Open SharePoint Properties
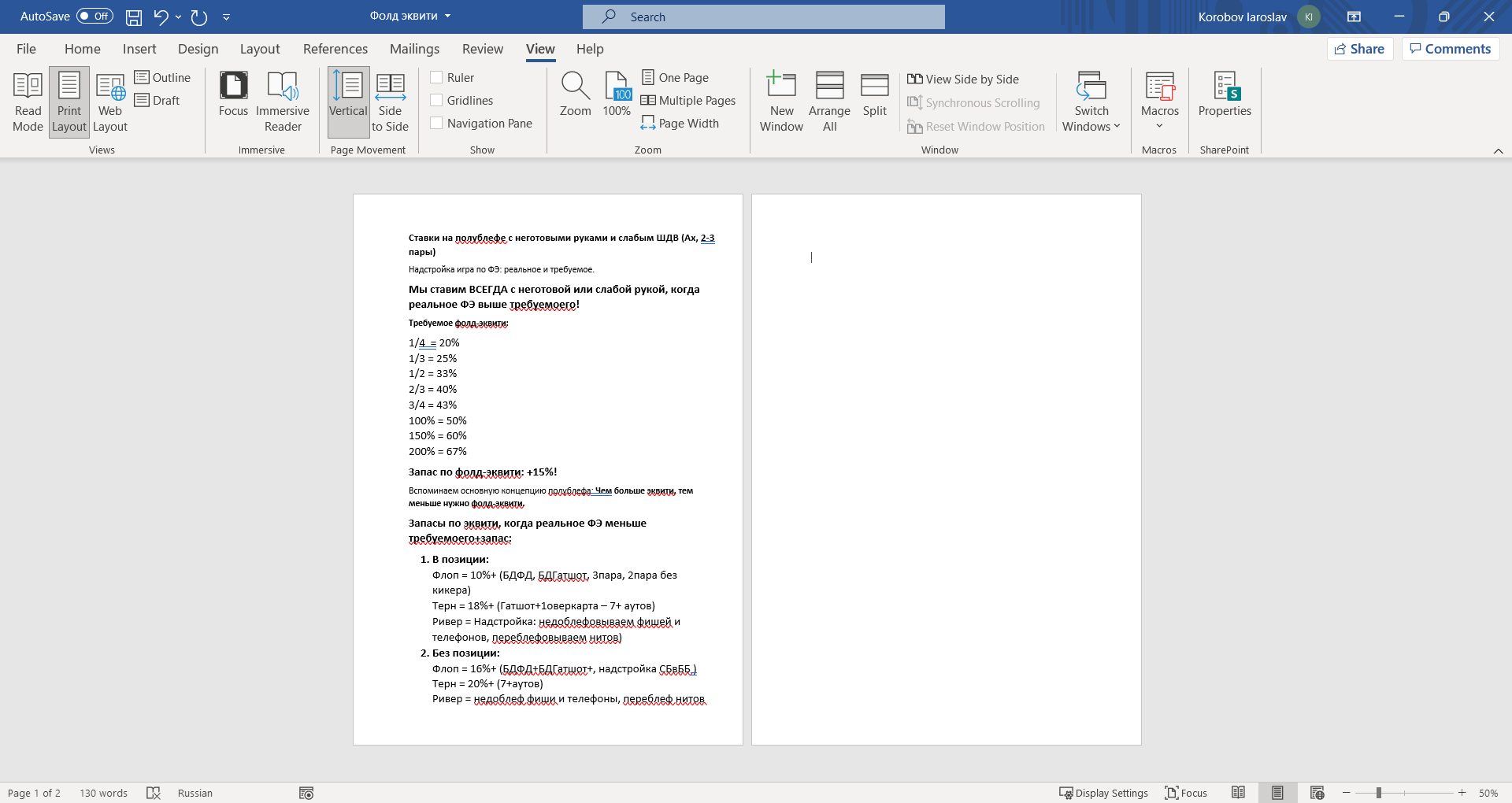Viewport: 1512px width, 803px height. 1225,94
